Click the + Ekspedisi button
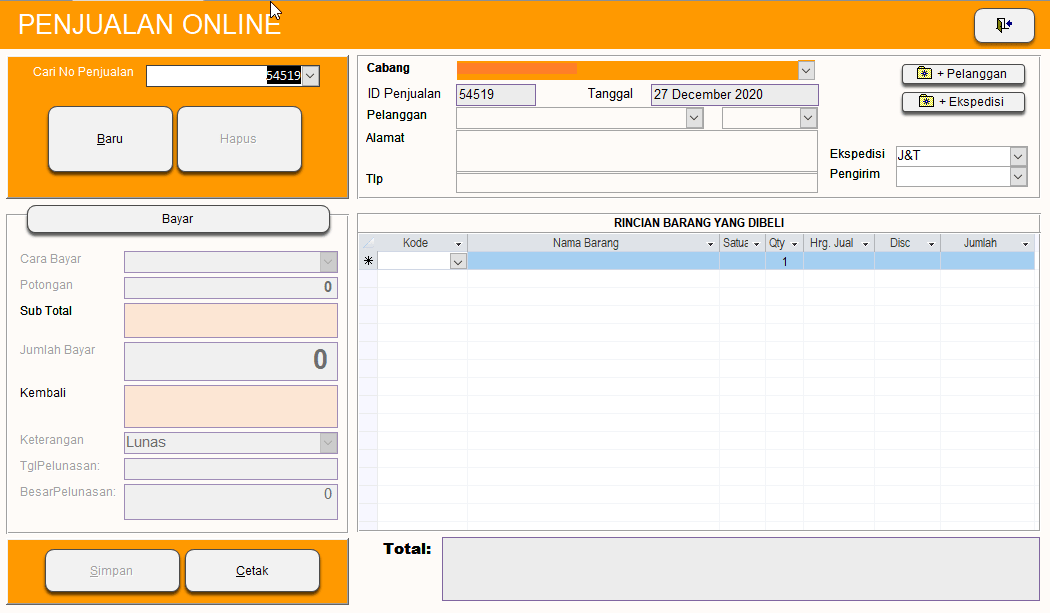This screenshot has width=1050, height=613. click(x=962, y=102)
